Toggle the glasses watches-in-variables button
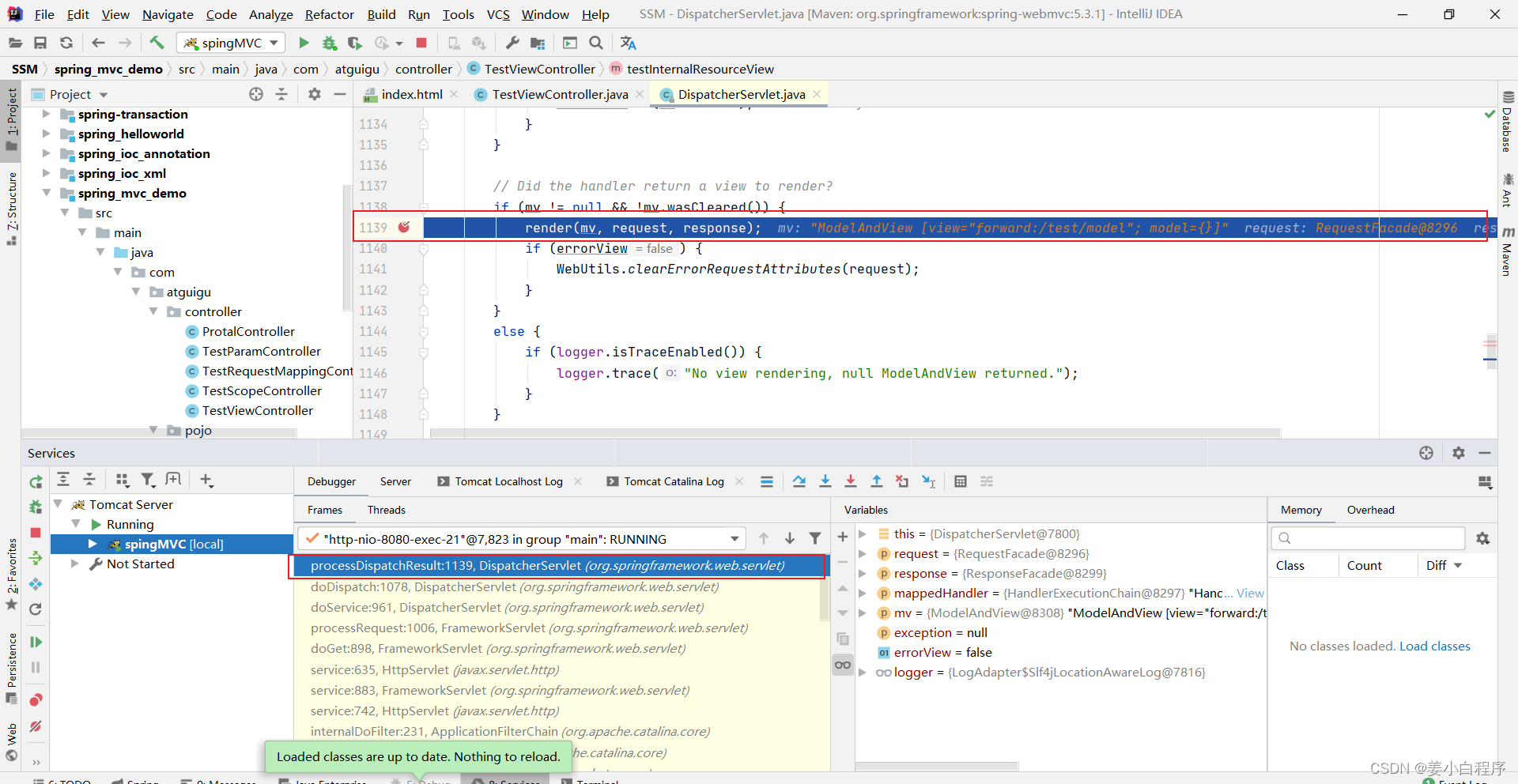Image resolution: width=1518 pixels, height=784 pixels. [843, 665]
